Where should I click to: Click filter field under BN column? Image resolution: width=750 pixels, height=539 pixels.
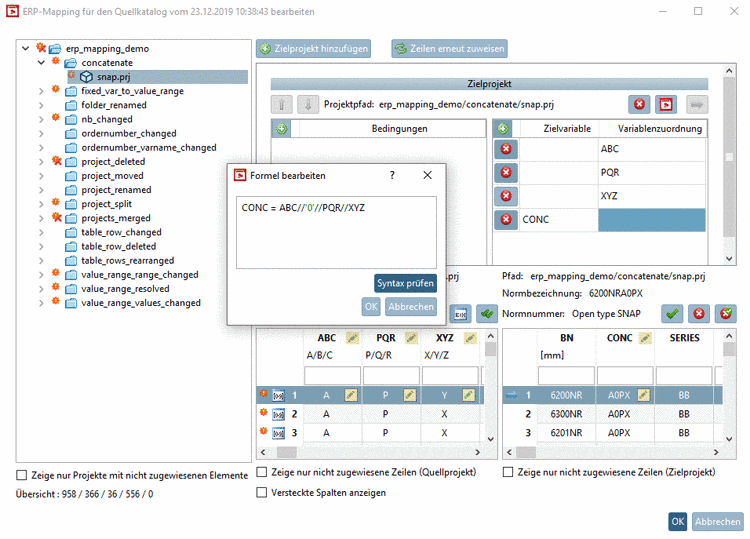point(566,375)
